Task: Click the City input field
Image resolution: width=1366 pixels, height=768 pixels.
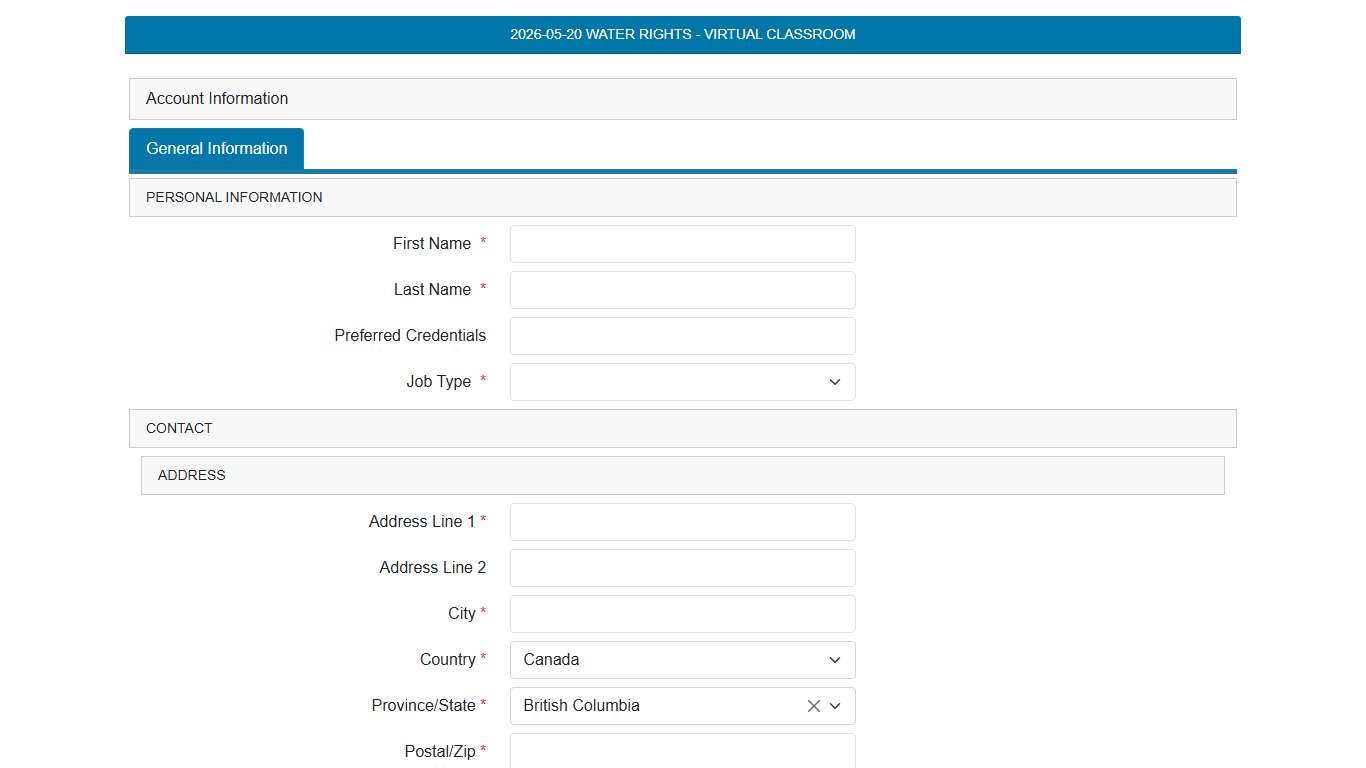Action: click(682, 614)
